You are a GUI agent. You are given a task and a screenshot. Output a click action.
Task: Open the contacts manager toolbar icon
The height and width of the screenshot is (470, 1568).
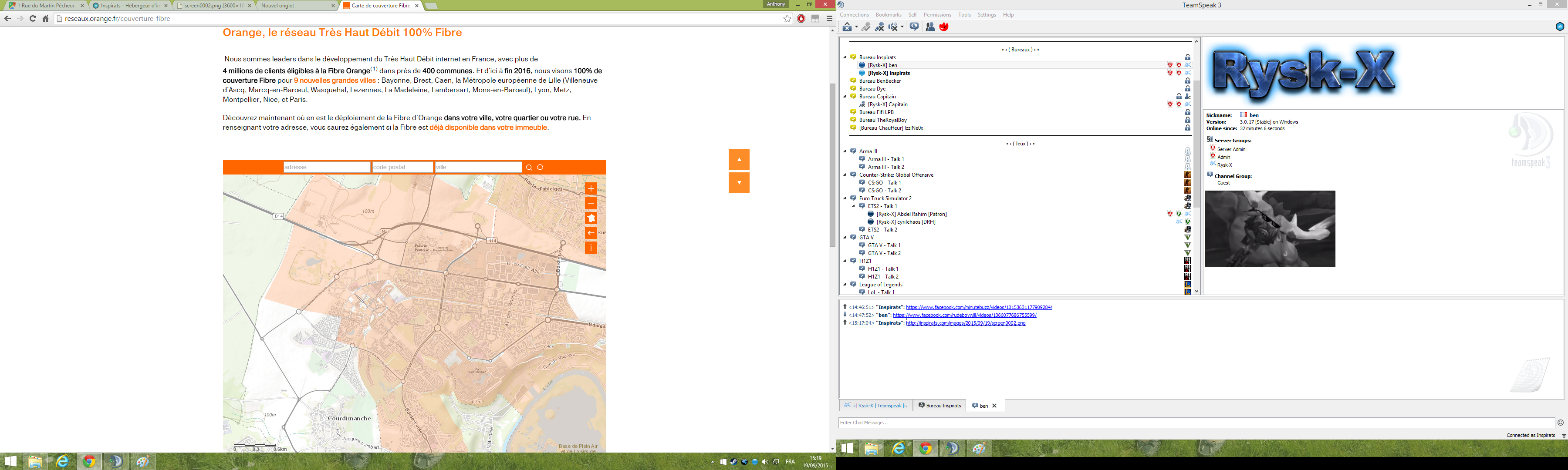[930, 27]
